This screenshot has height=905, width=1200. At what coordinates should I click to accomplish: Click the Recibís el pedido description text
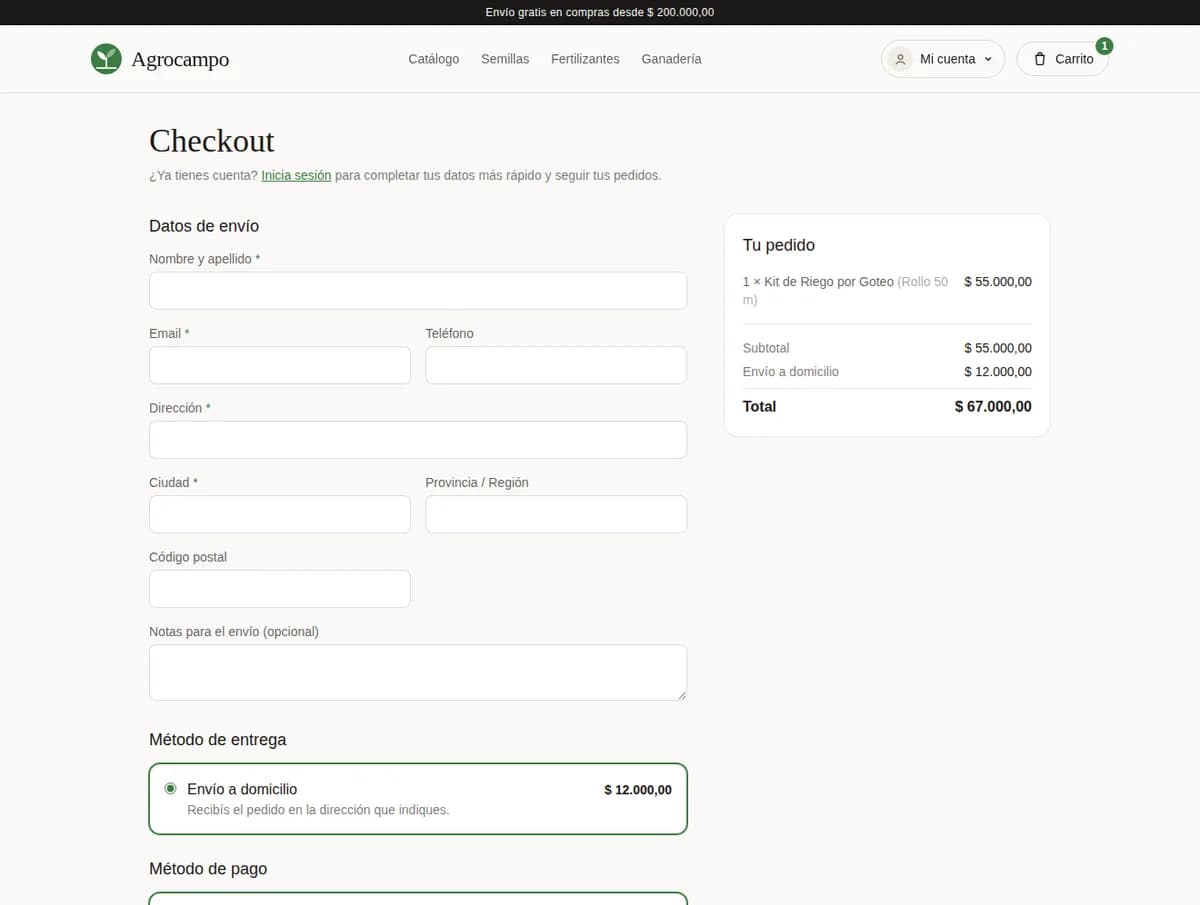[318, 810]
